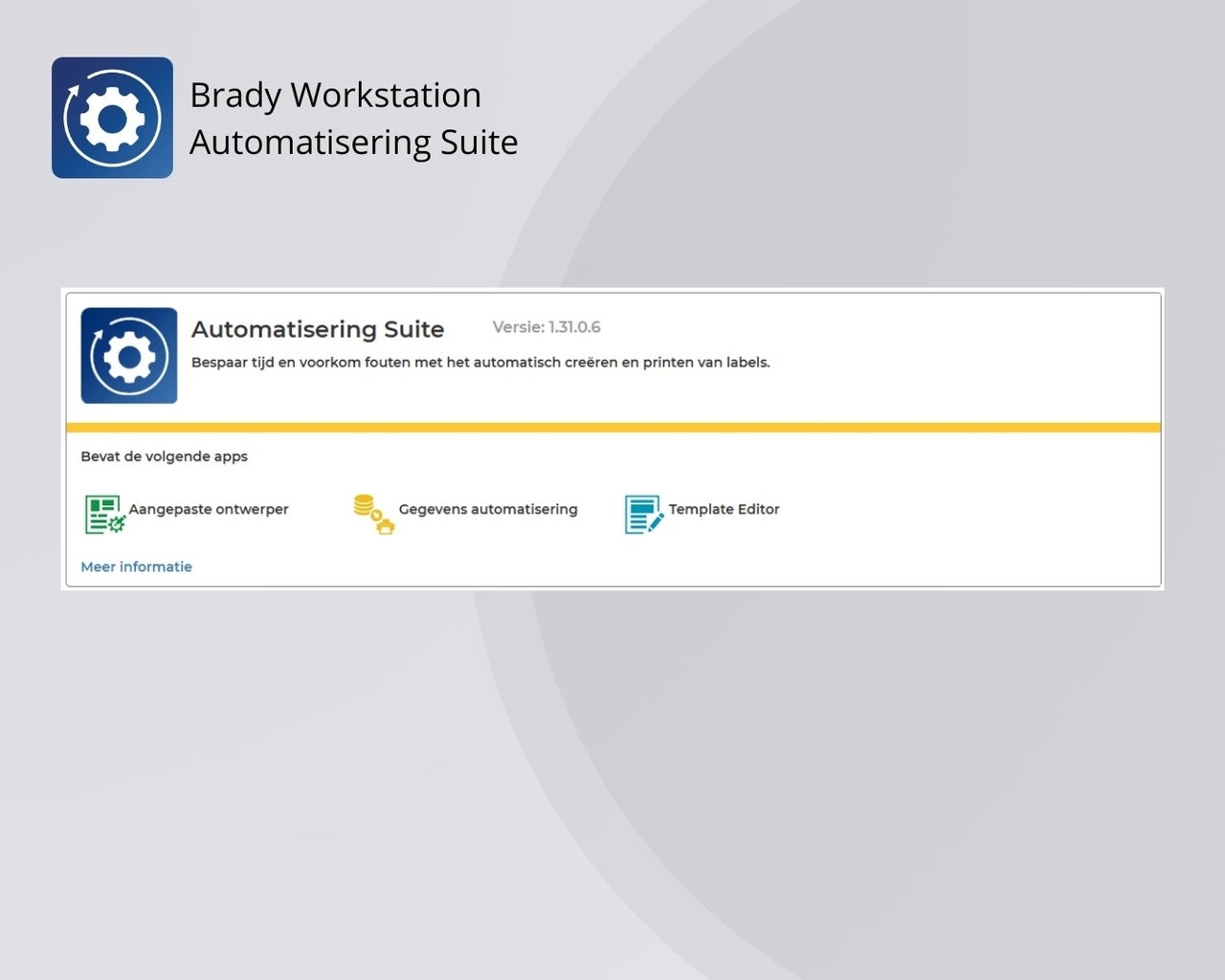
Task: Select the Gegevens automatisering text label
Action: coord(488,509)
